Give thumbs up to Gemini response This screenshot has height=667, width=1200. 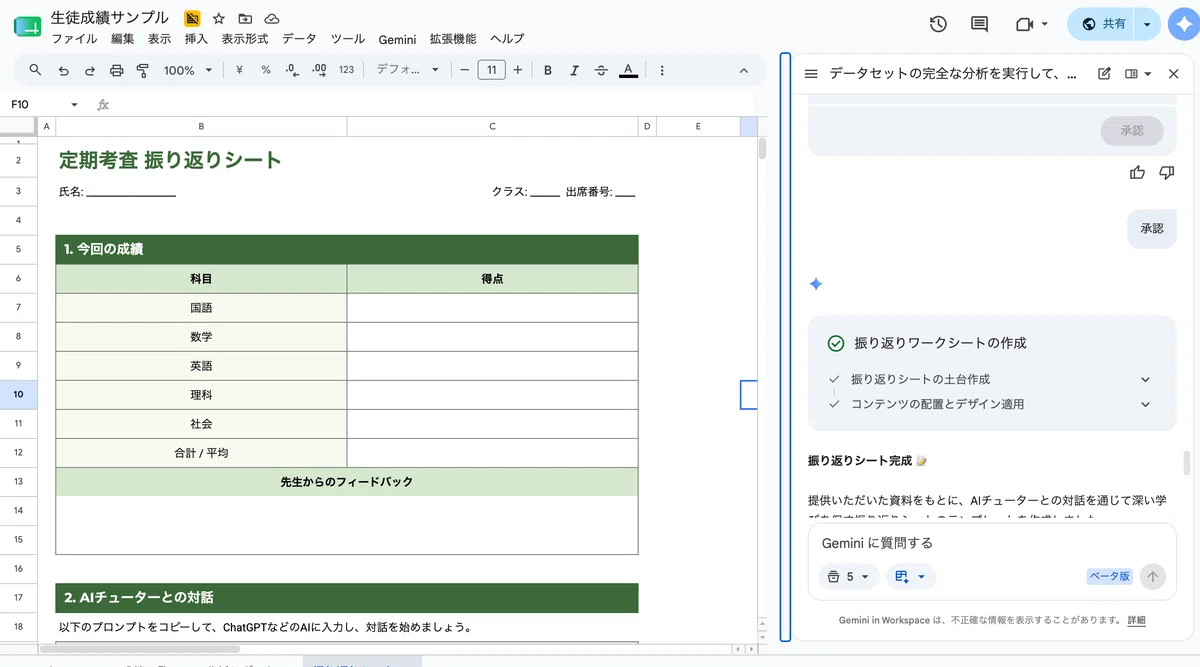pos(1137,173)
